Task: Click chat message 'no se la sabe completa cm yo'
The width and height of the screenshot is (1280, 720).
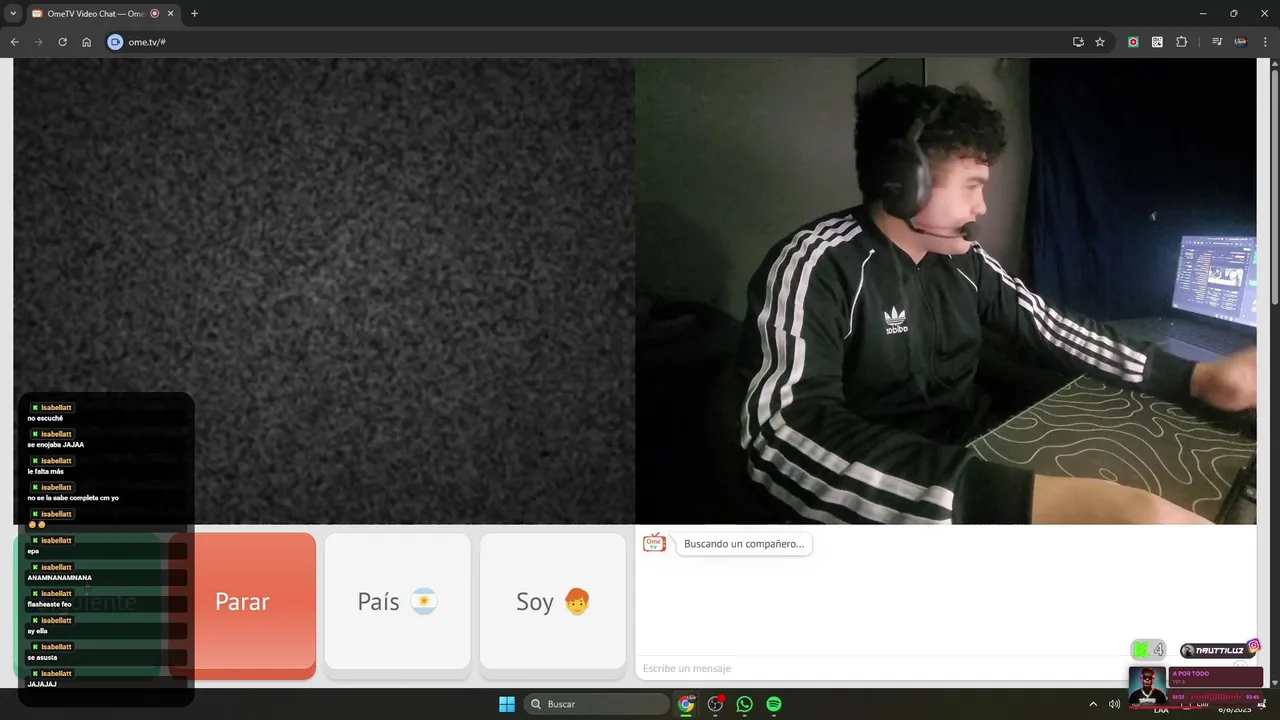Action: pyautogui.click(x=73, y=498)
